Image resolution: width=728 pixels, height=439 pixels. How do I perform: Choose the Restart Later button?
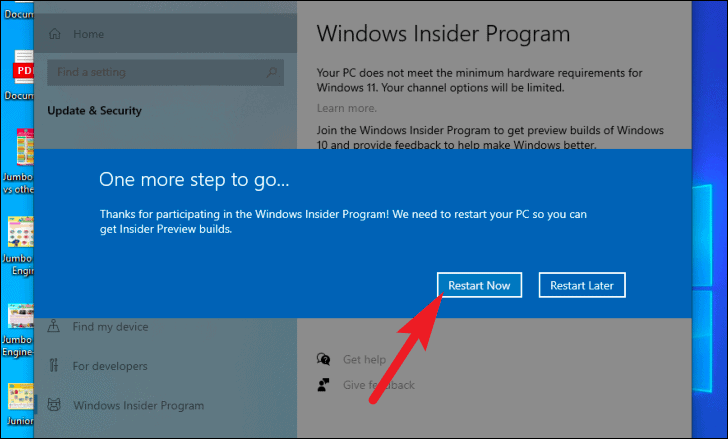point(582,285)
